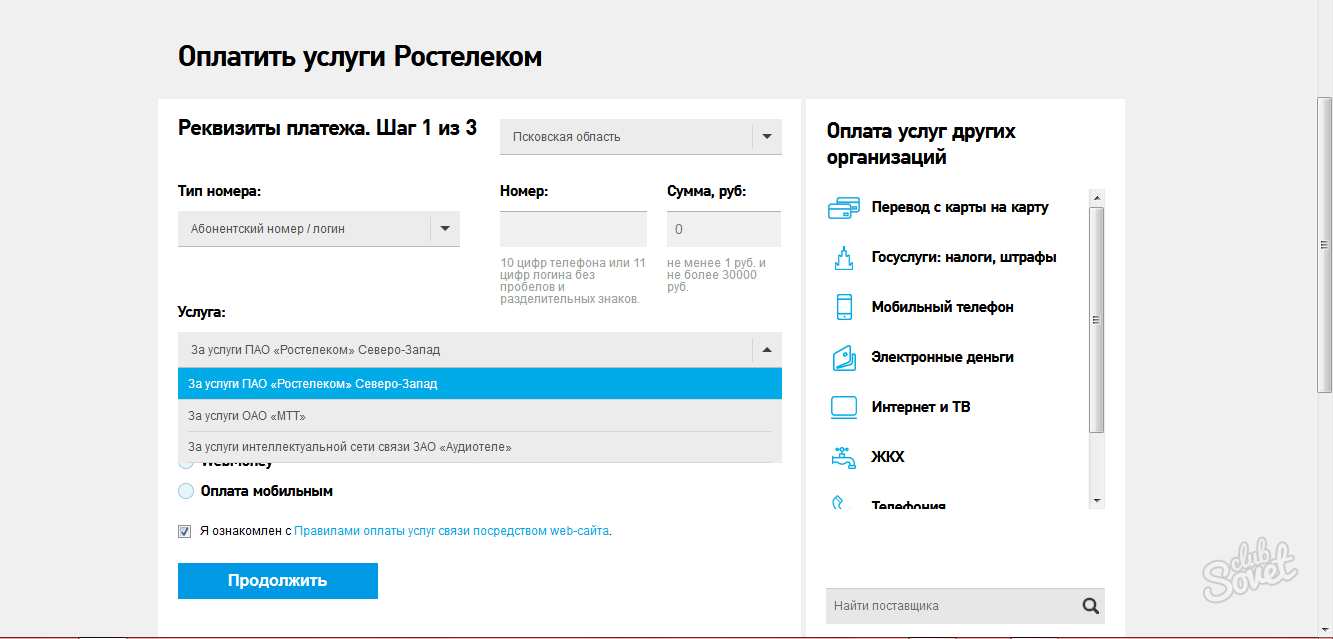The width and height of the screenshot is (1333, 639).
Task: Open the Тип номера dropdown
Action: (x=319, y=229)
